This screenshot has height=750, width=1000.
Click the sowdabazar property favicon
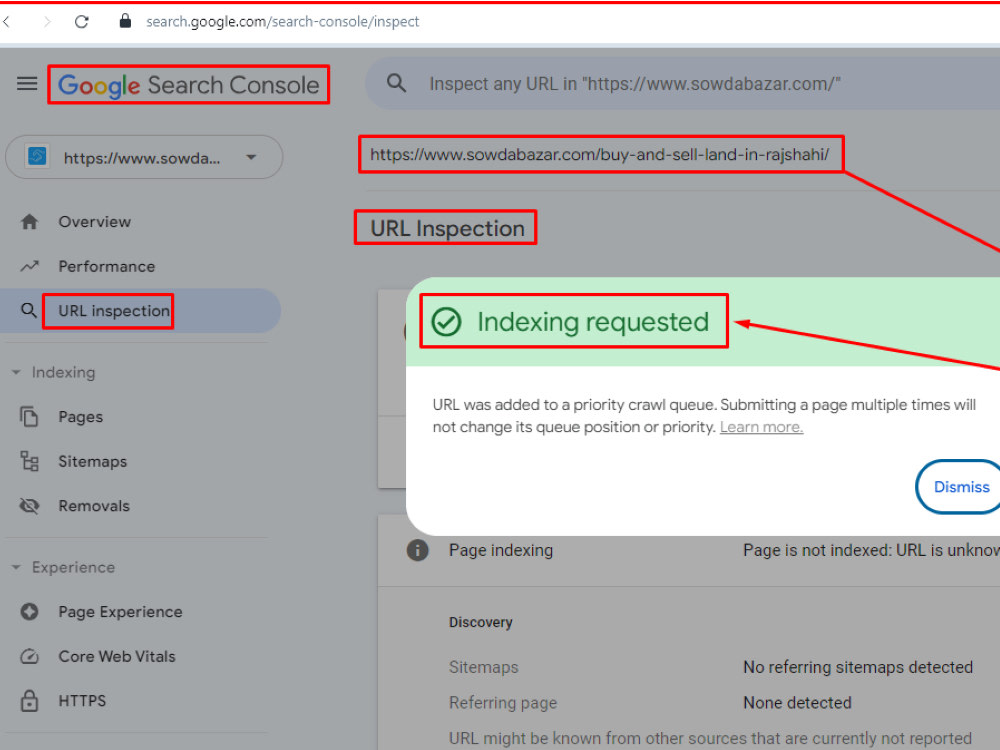tap(37, 156)
